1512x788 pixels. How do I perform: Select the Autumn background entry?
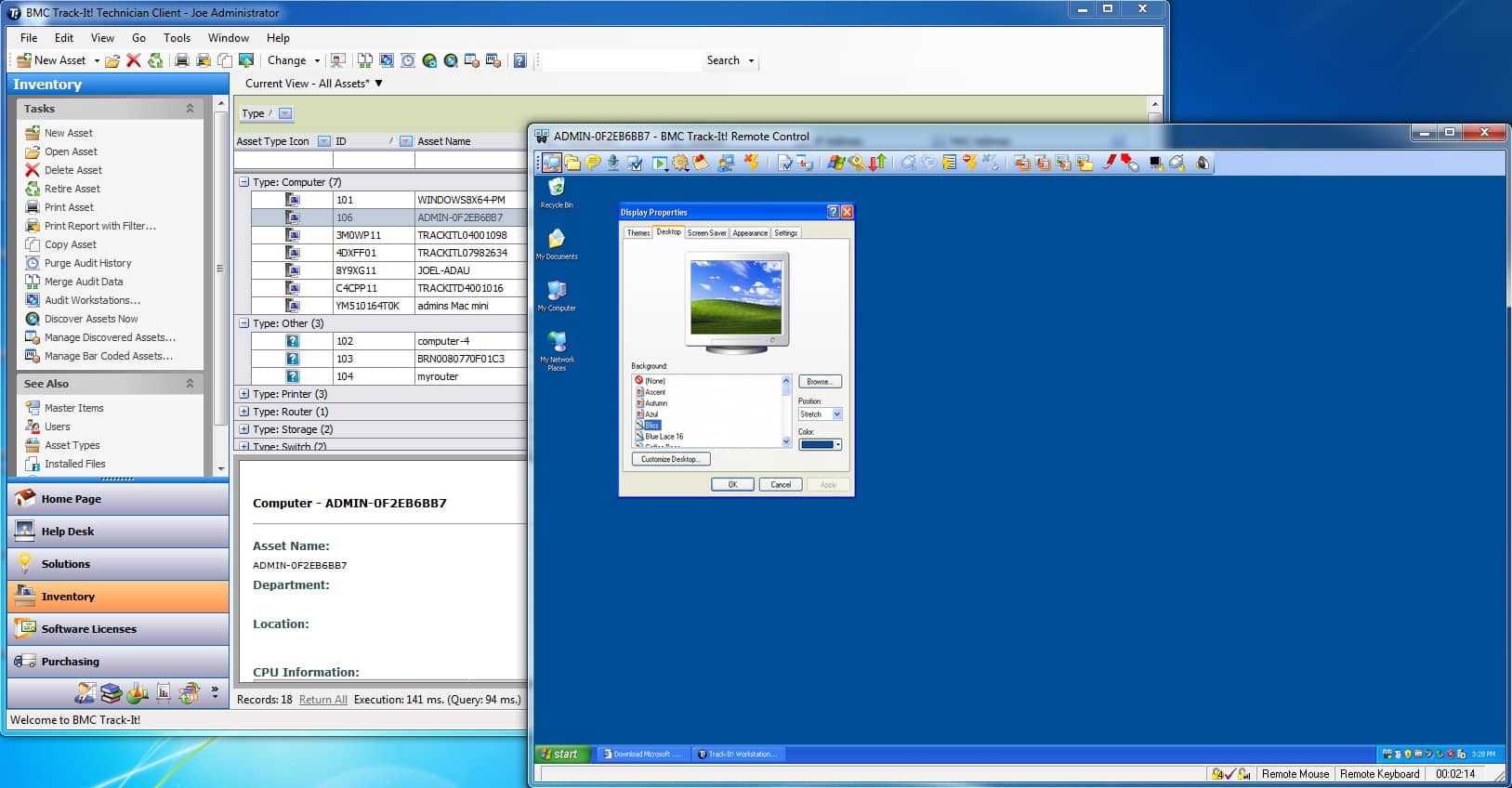pyautogui.click(x=656, y=403)
